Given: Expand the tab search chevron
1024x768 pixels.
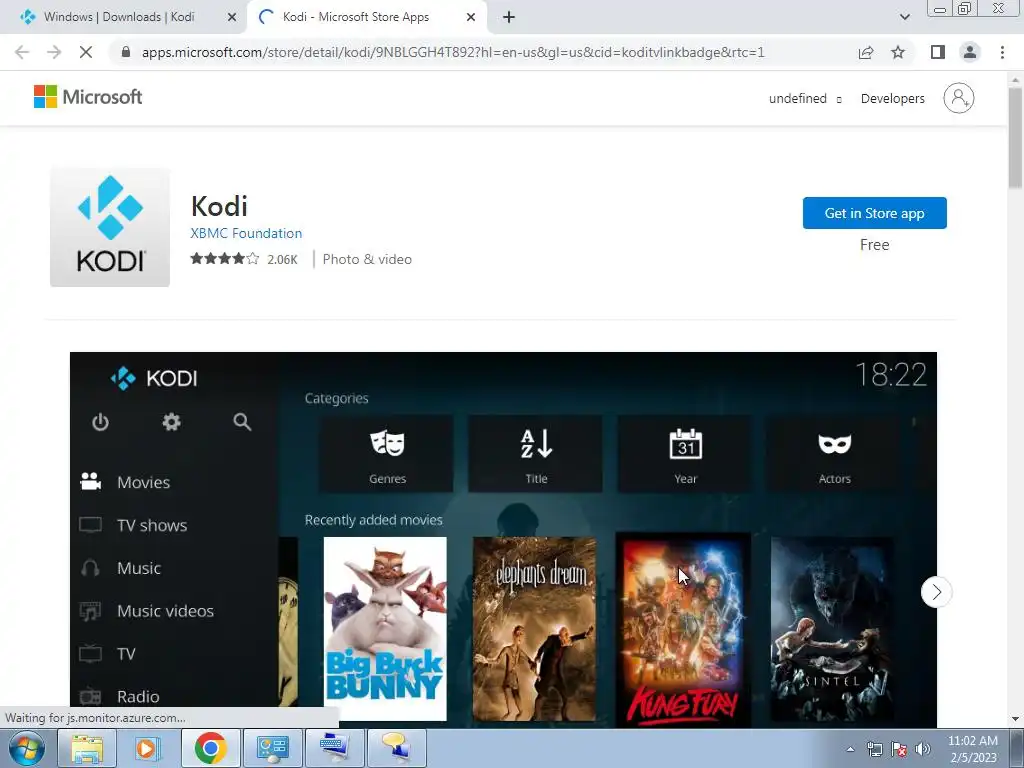Looking at the screenshot, I should pos(904,18).
